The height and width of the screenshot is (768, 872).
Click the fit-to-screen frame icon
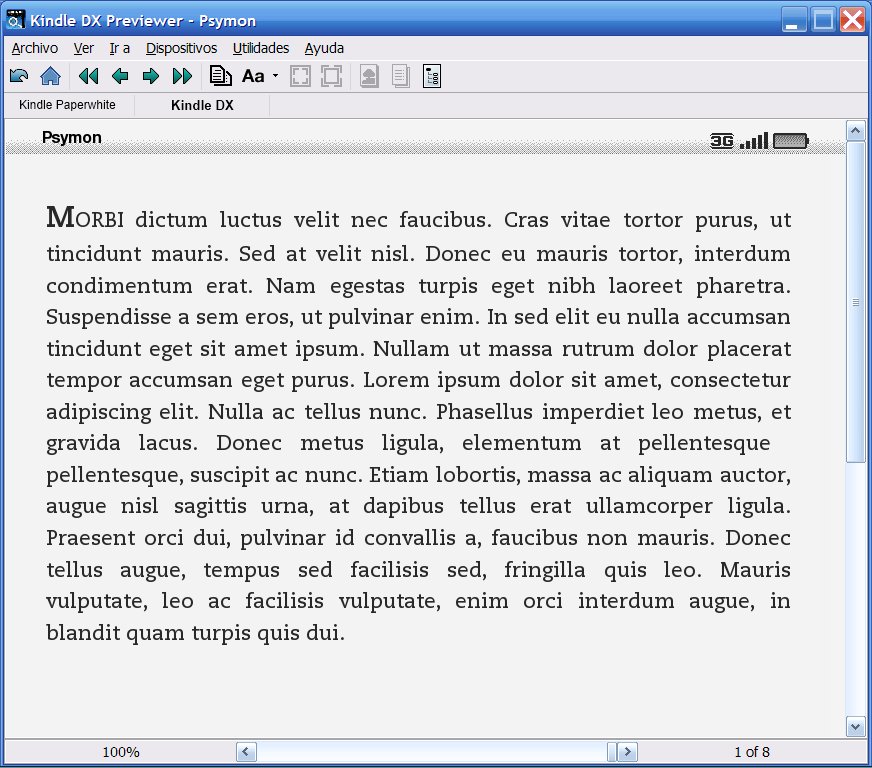coord(300,76)
